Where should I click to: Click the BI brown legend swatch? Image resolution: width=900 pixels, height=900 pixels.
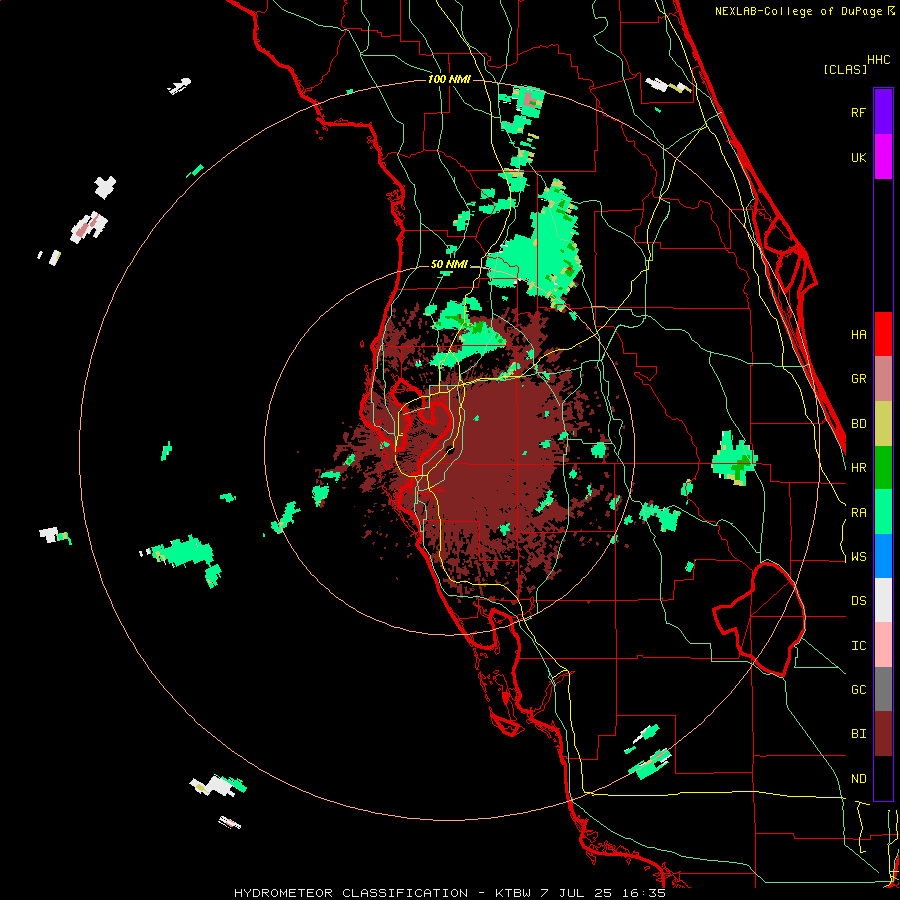coord(883,734)
